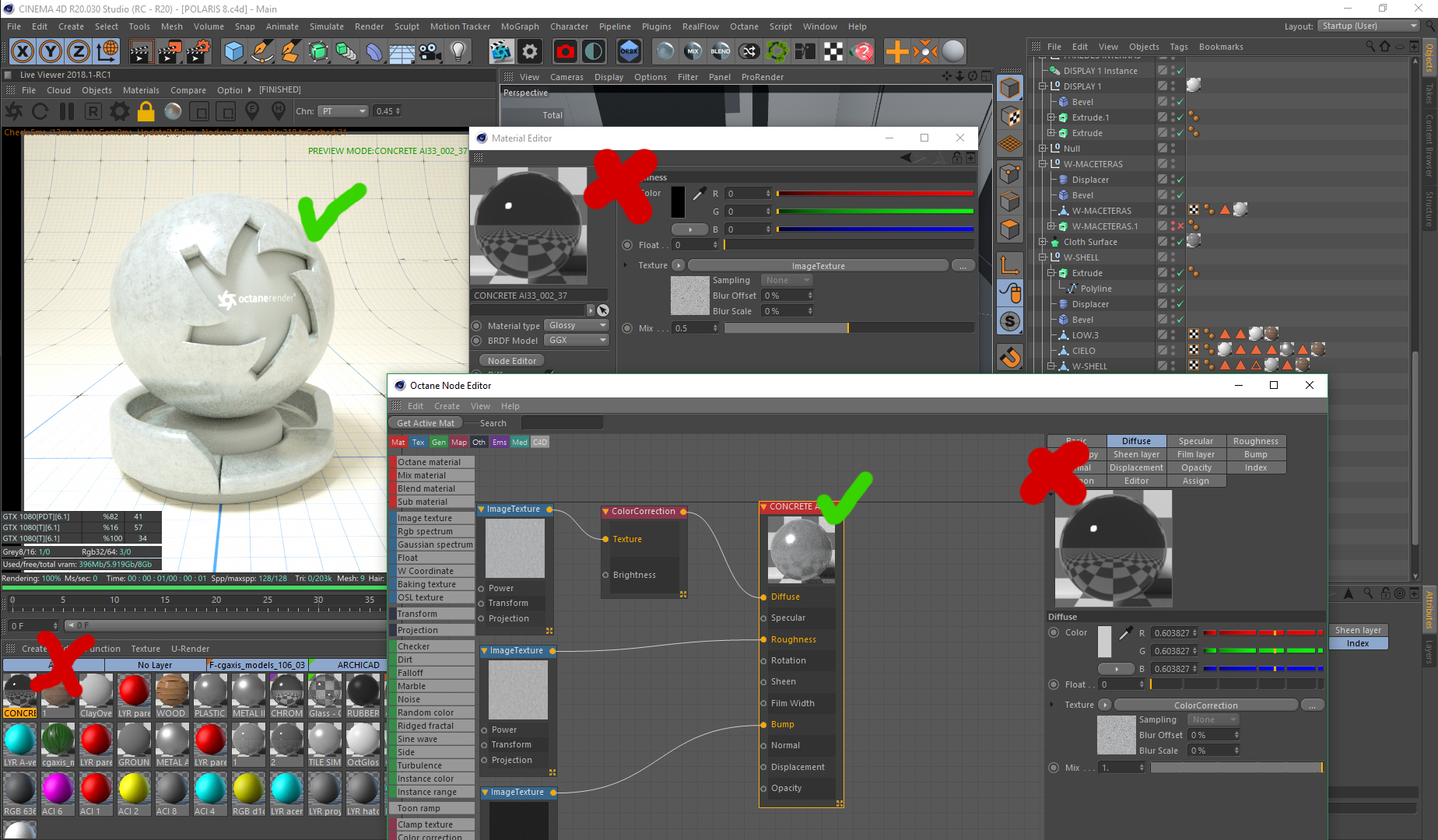1438x840 pixels.
Task: Click the Get Active Mat button
Action: (x=426, y=423)
